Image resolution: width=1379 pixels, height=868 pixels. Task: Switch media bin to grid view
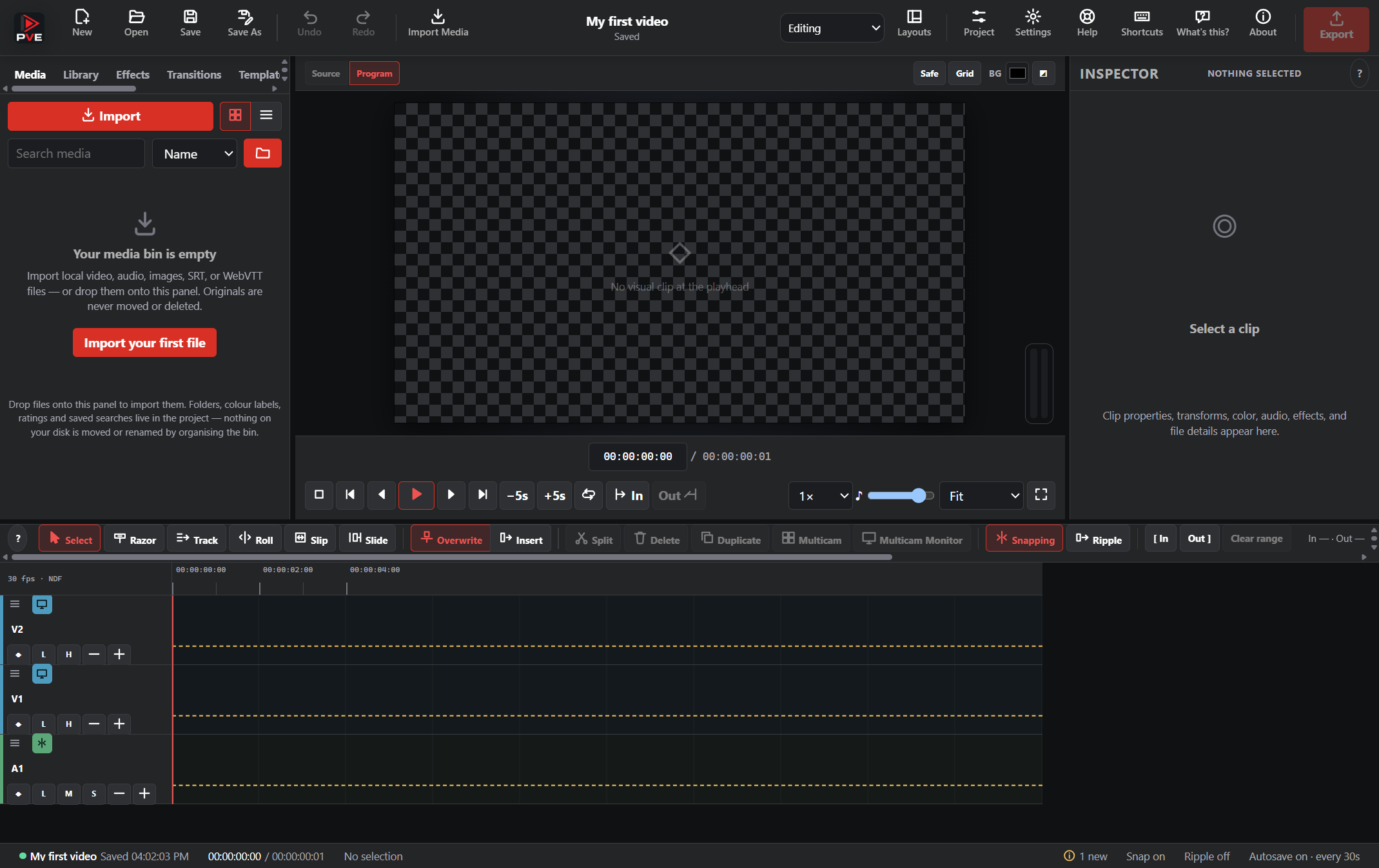(x=235, y=115)
